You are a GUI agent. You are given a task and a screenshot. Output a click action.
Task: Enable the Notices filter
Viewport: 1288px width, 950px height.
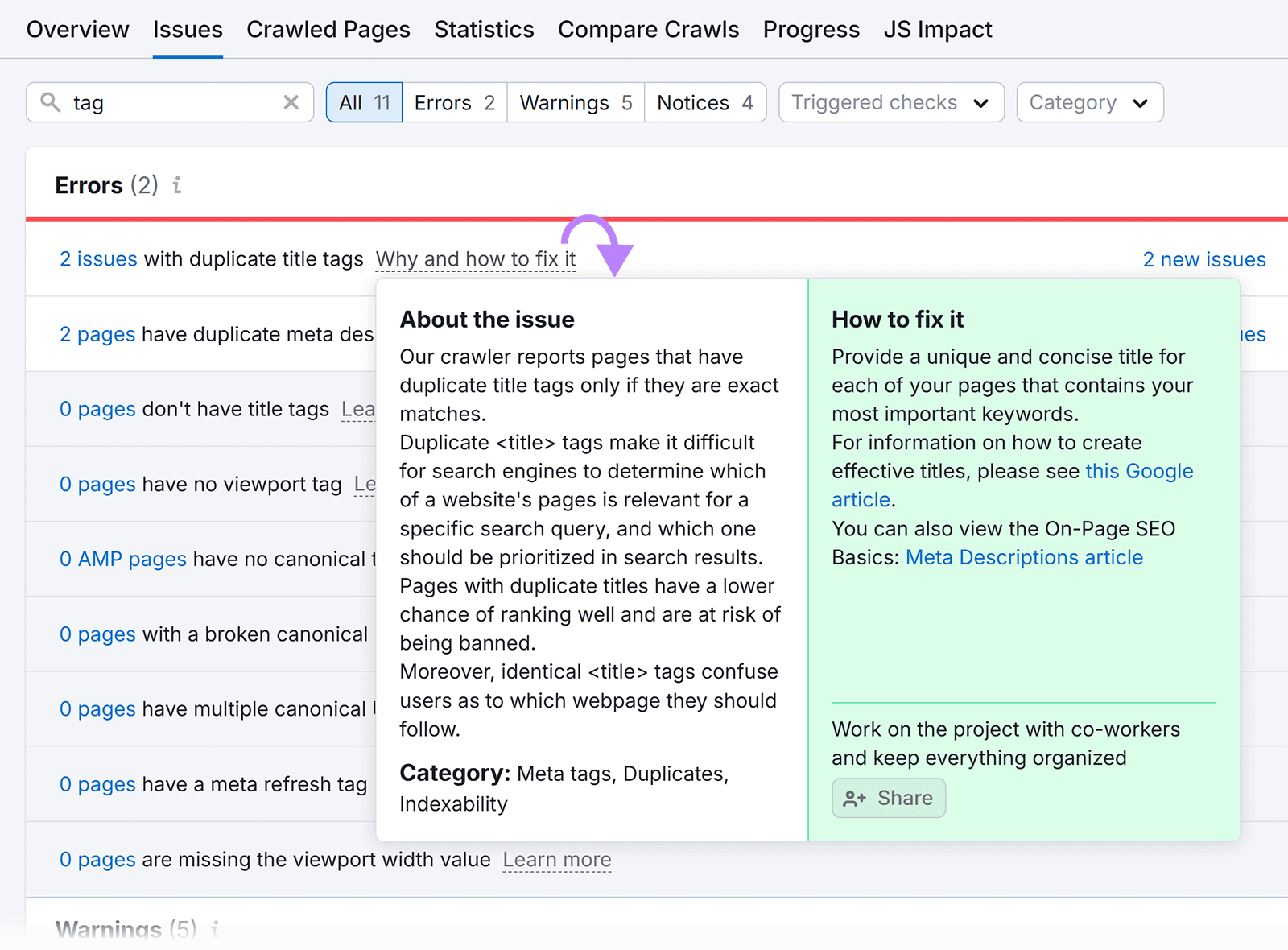point(704,102)
